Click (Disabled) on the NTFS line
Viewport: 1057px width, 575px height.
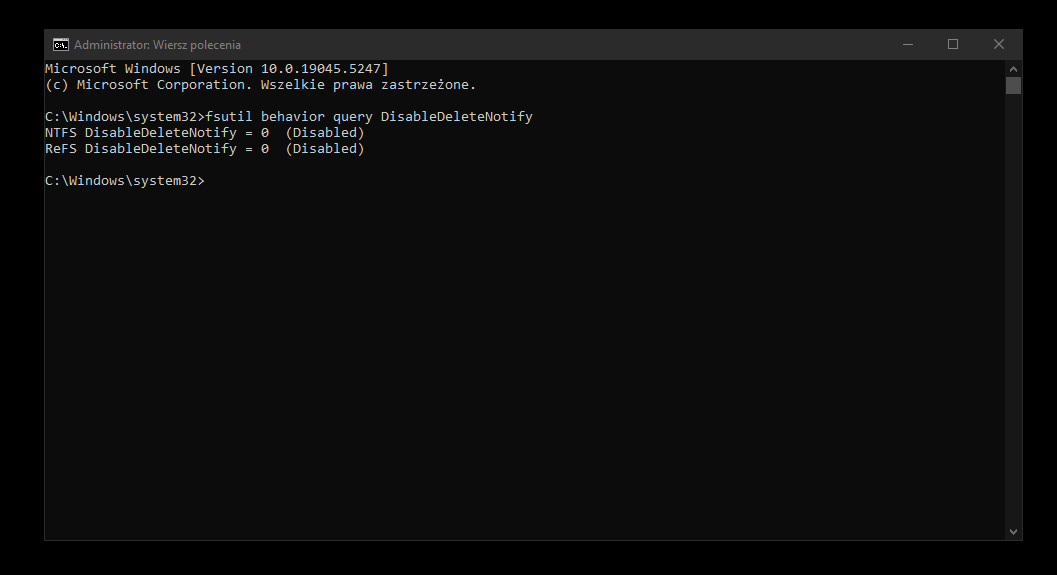325,133
